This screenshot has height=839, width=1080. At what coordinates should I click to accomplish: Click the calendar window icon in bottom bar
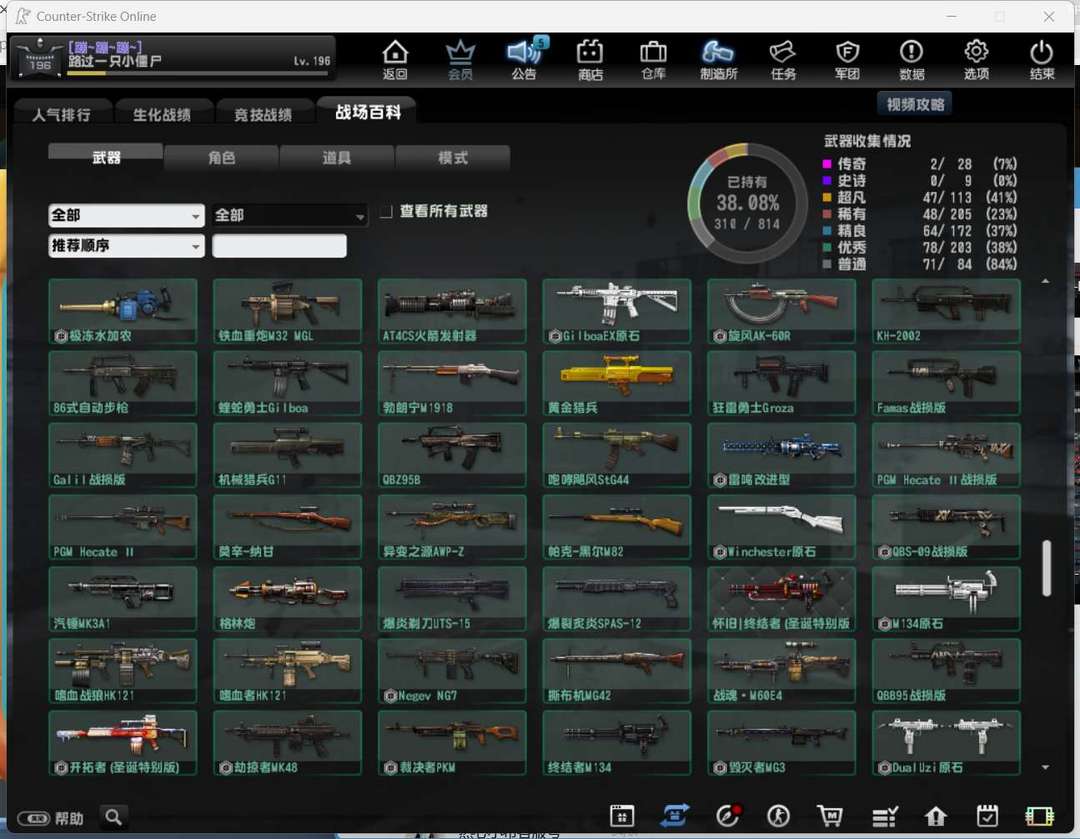tap(622, 816)
